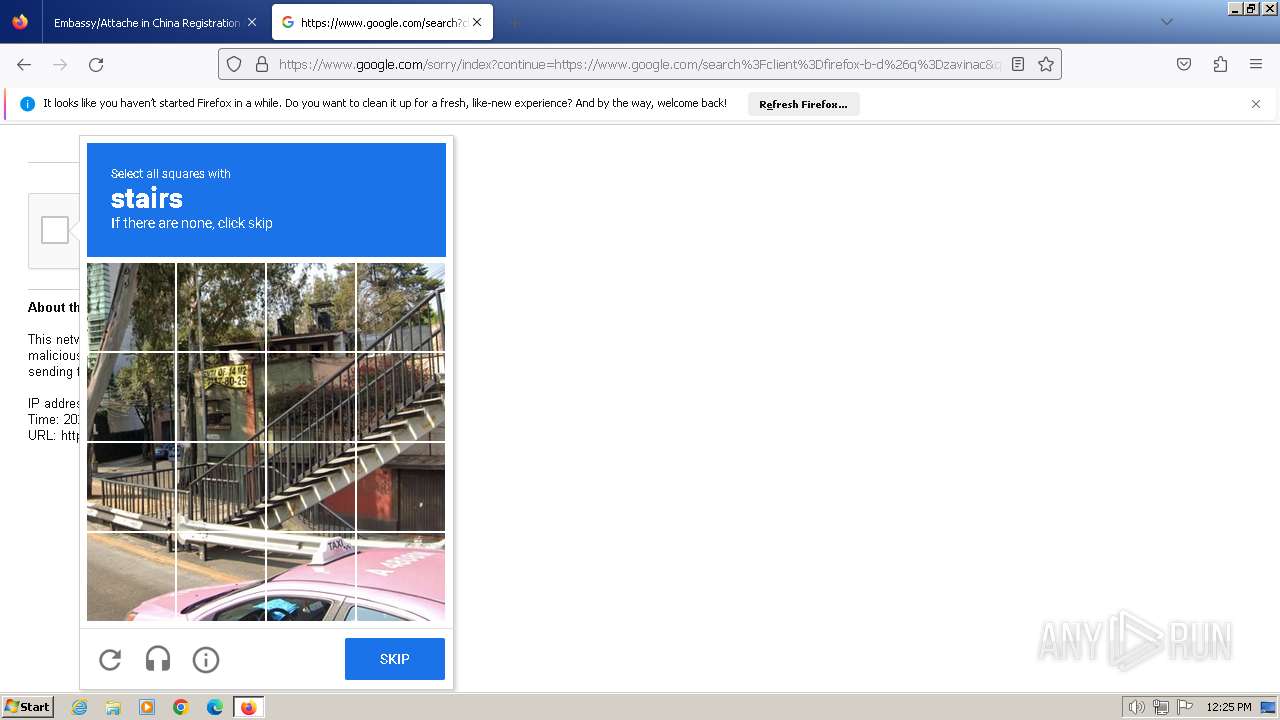This screenshot has height=720, width=1280.
Task: Open the tracking protection shield icon
Action: pos(234,64)
